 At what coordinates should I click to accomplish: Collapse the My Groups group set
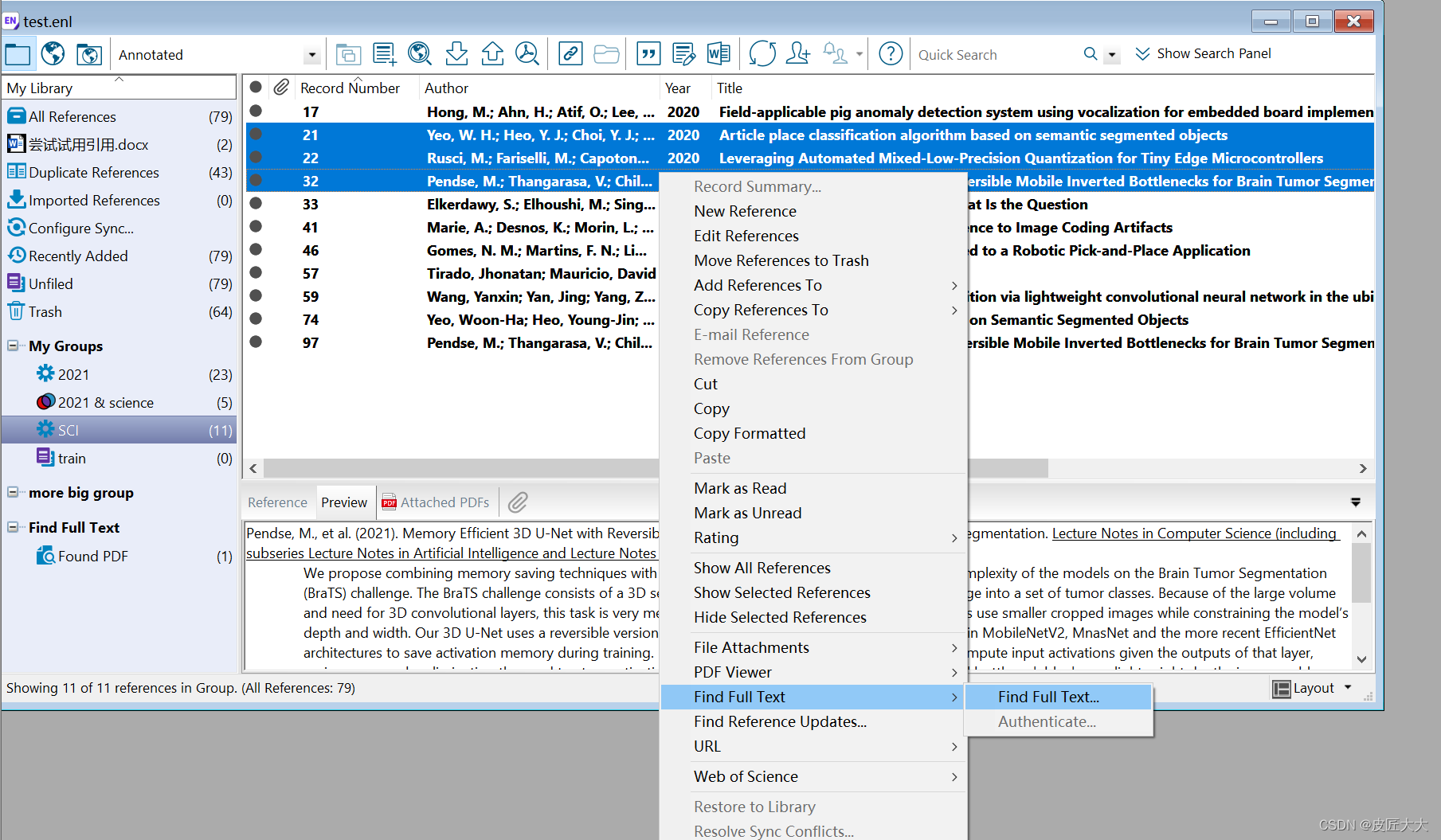tap(13, 346)
